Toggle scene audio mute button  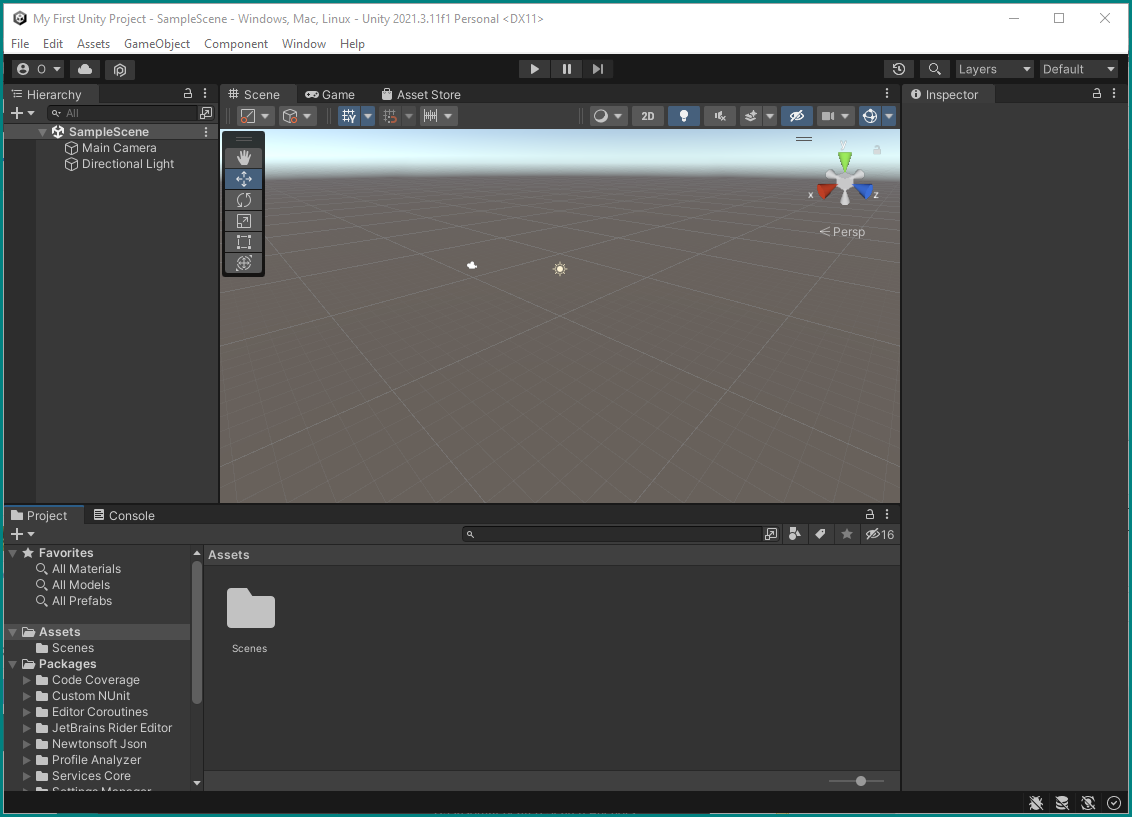[x=720, y=116]
